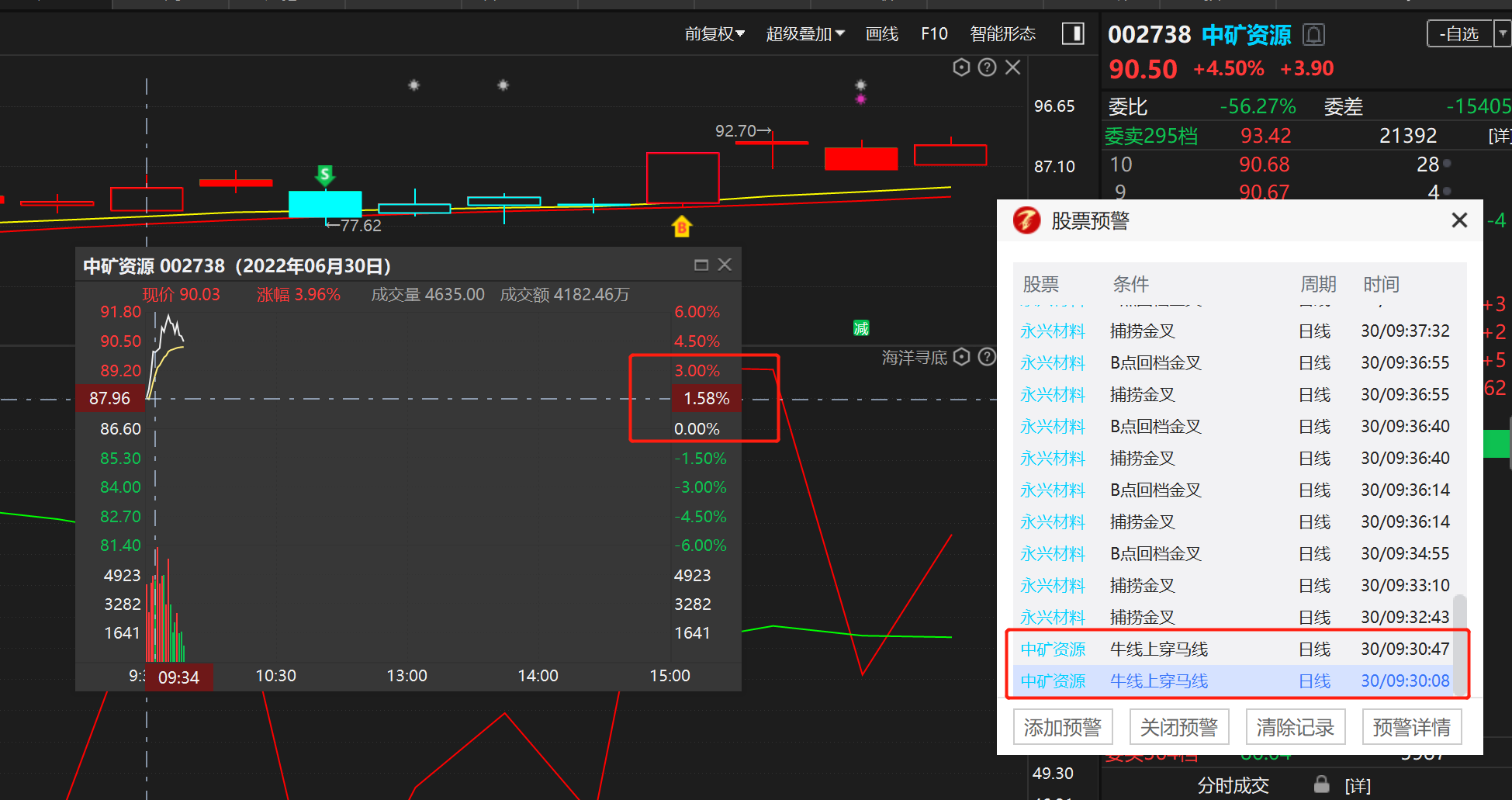Image resolution: width=1512 pixels, height=800 pixels.
Task: Click the 成交额 4182.46万 value in popup
Action: (x=565, y=295)
